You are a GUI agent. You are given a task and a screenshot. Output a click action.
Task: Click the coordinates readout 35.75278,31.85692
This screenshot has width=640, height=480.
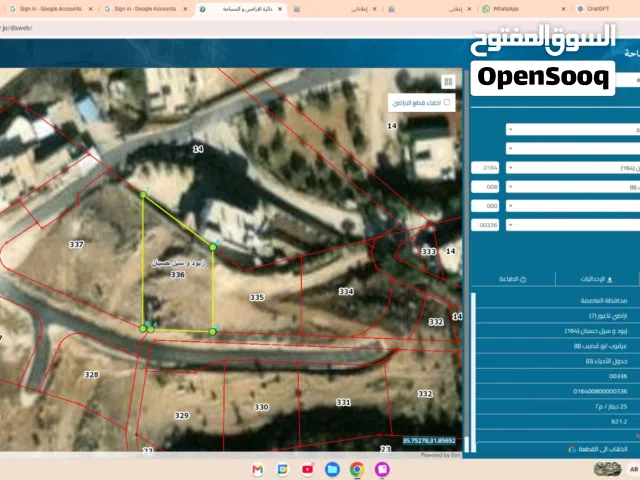pos(429,441)
